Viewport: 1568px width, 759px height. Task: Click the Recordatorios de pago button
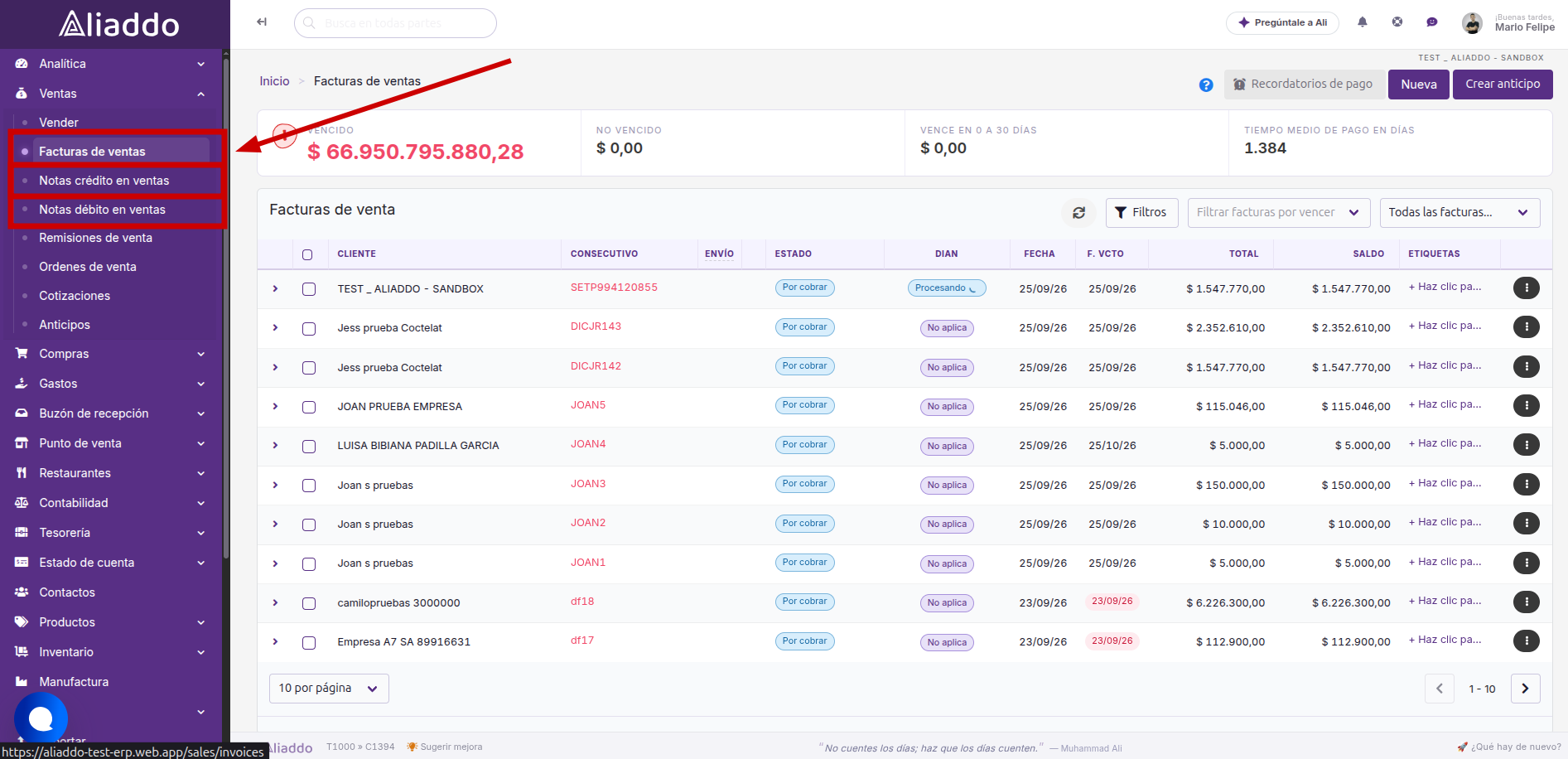coord(1304,85)
